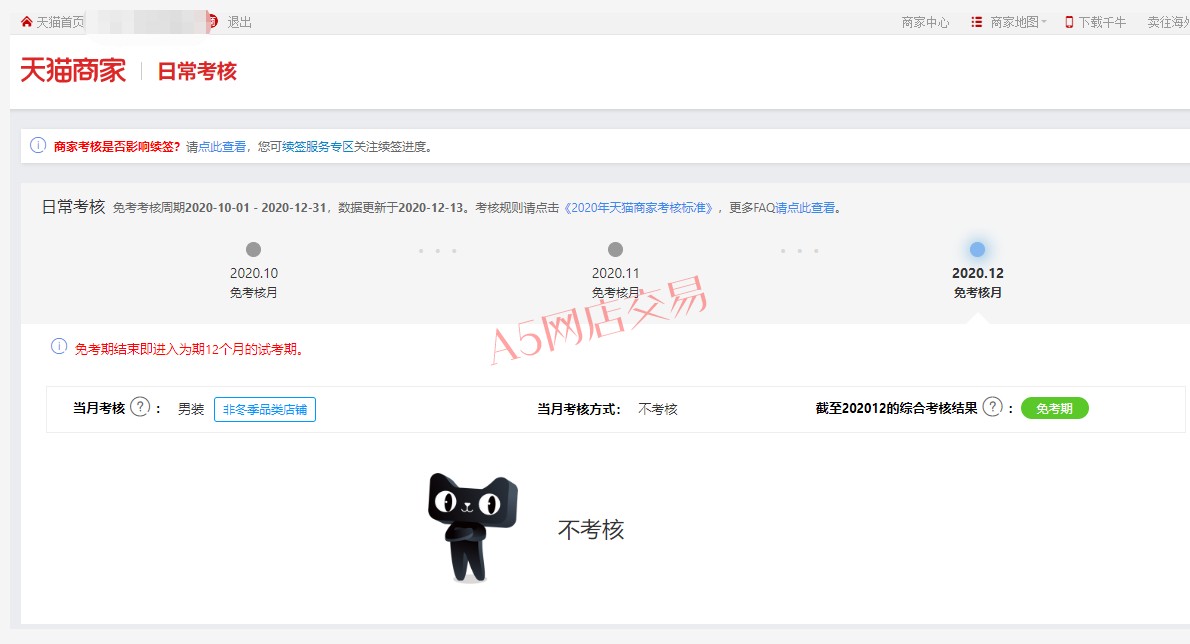Select the 2020.12 timeline dot
1190x644 pixels.
pos(978,250)
